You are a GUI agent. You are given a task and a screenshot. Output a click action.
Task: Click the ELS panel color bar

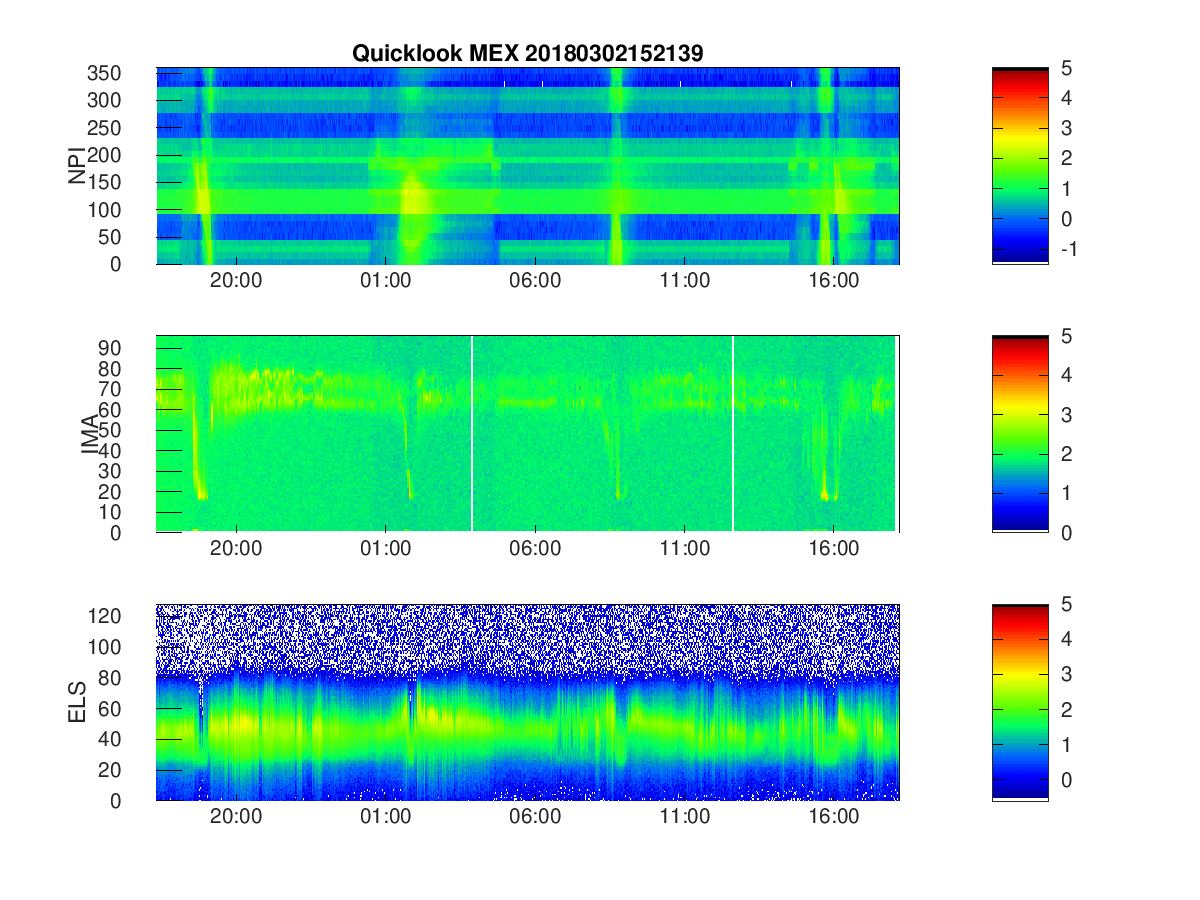coord(1020,702)
